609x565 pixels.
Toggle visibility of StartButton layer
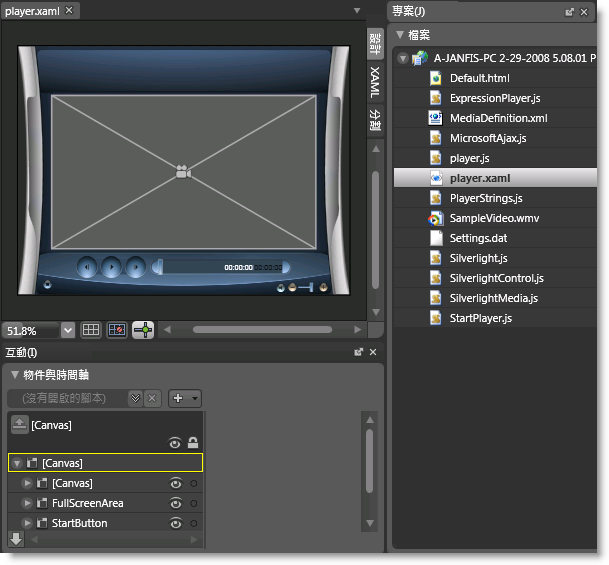coord(176,523)
